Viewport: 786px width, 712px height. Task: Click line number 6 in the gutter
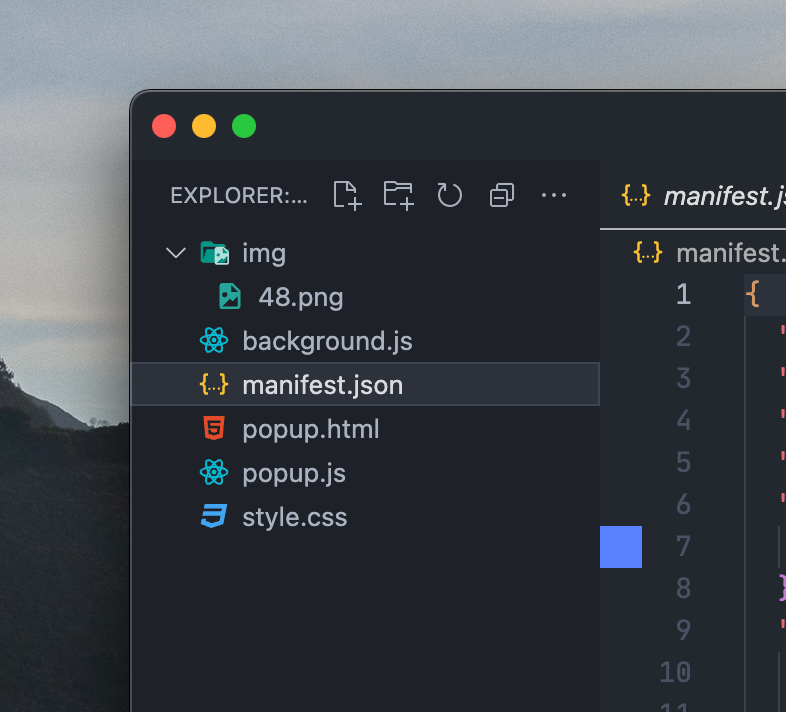[683, 504]
